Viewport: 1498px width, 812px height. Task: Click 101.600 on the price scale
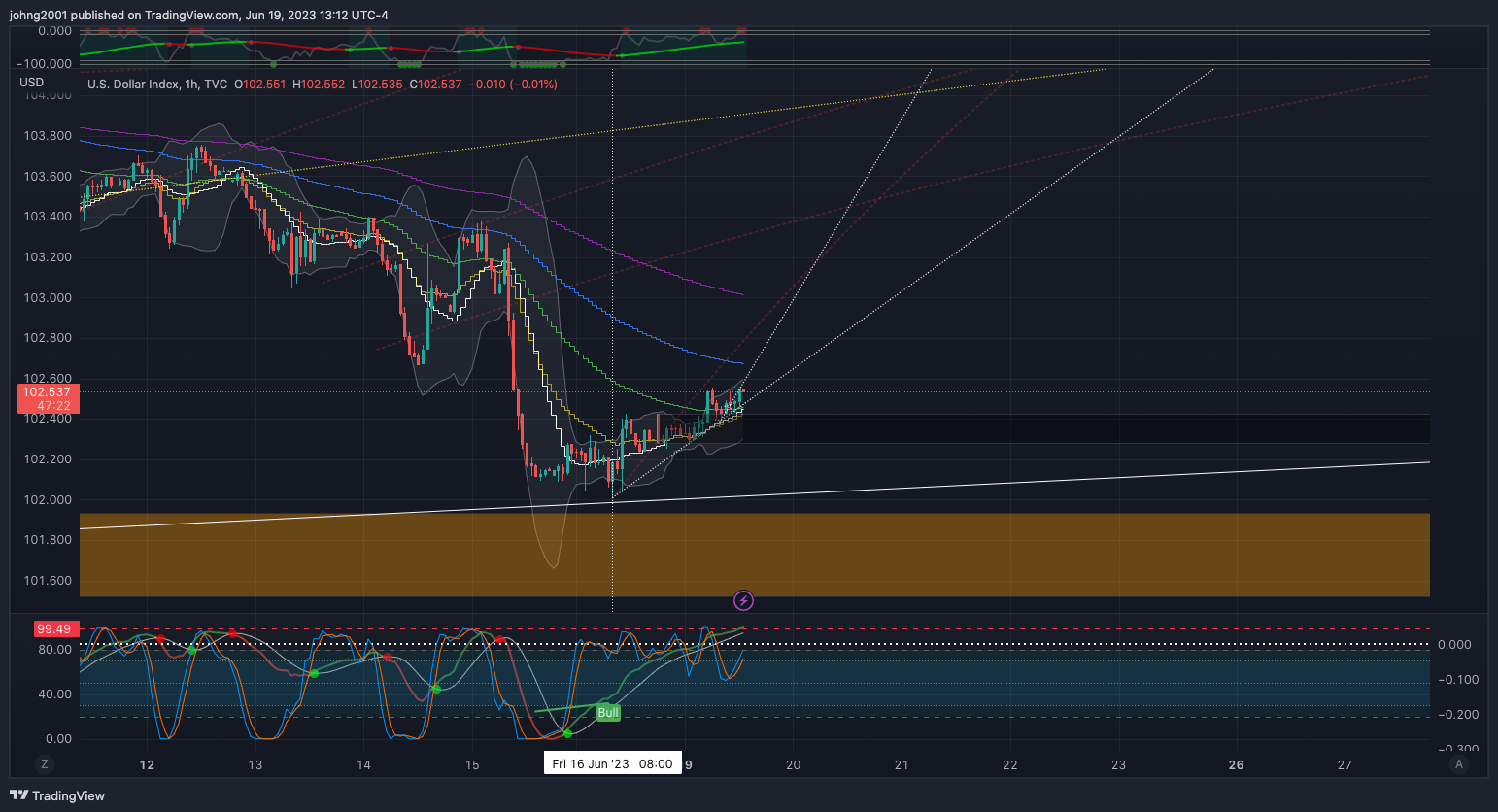[48, 581]
